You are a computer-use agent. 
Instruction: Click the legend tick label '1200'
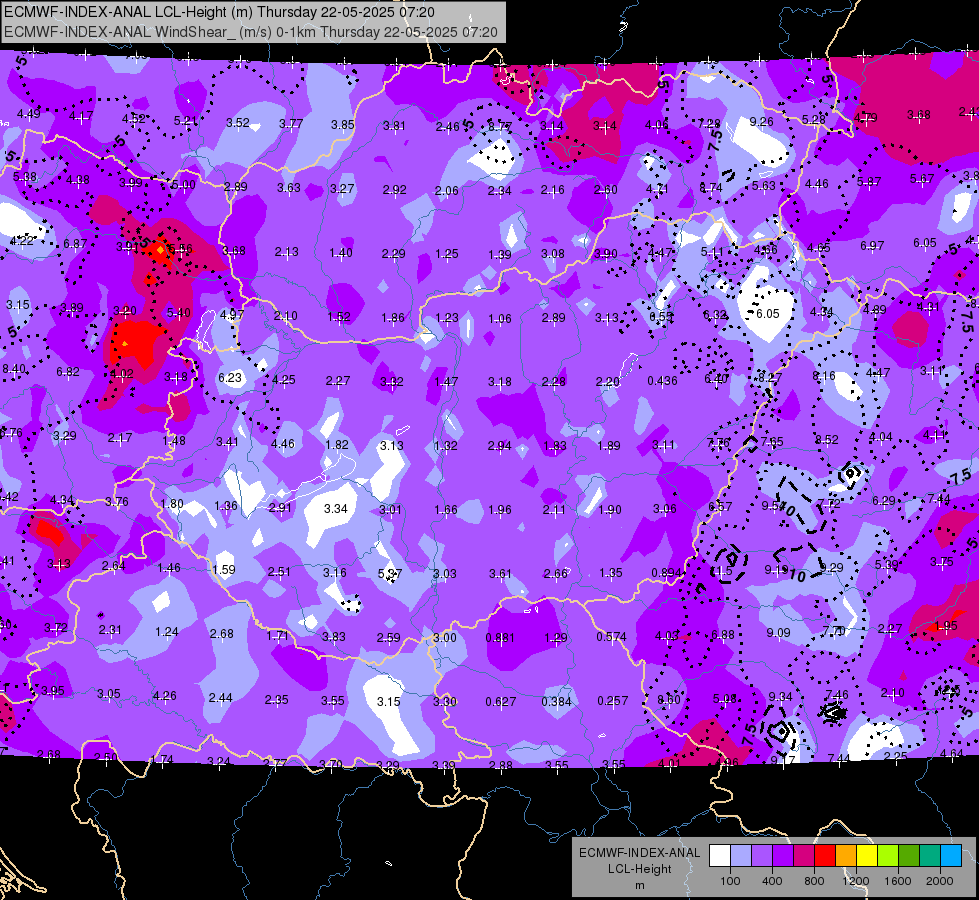click(x=855, y=881)
